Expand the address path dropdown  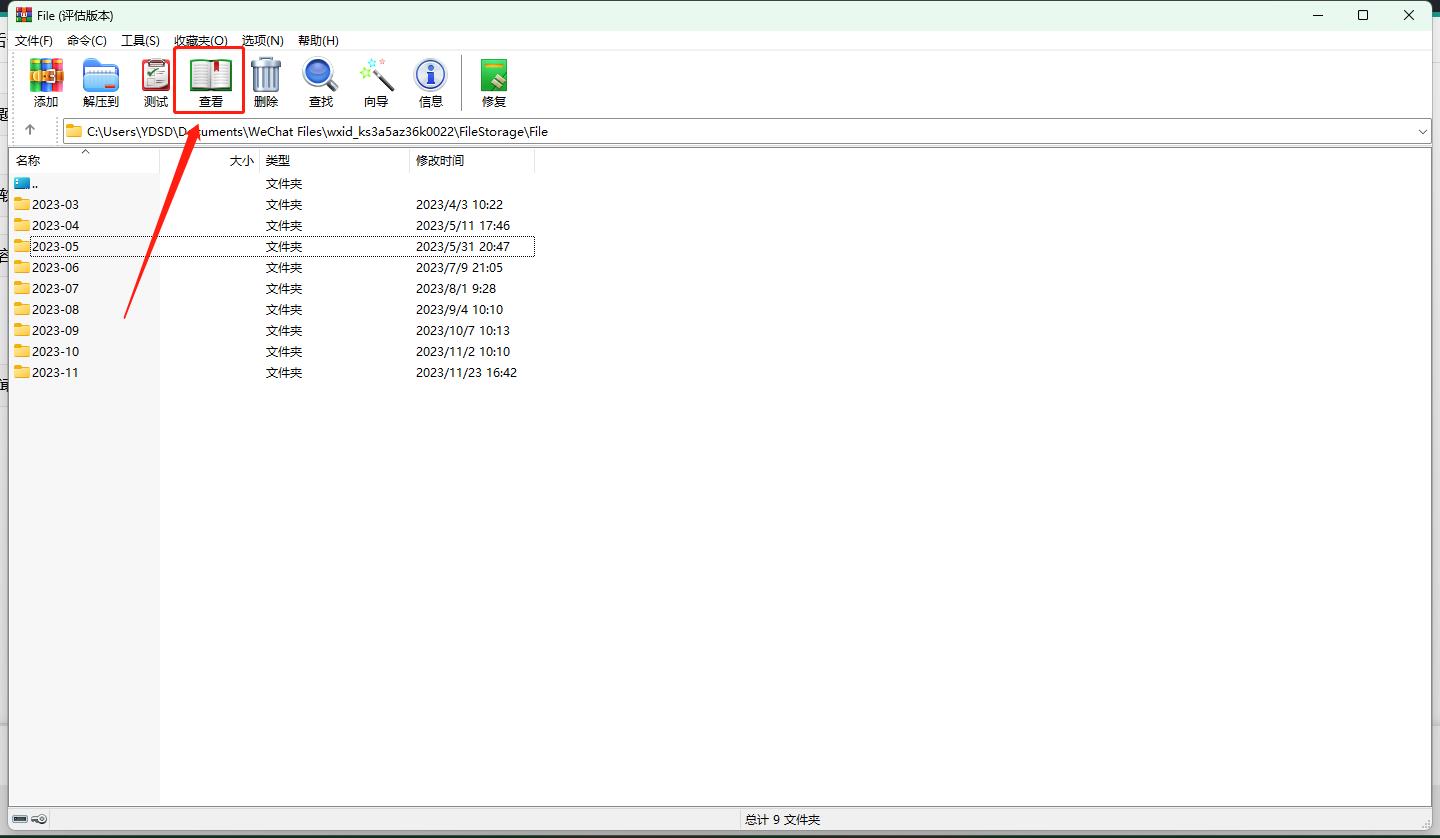[x=1422, y=131]
